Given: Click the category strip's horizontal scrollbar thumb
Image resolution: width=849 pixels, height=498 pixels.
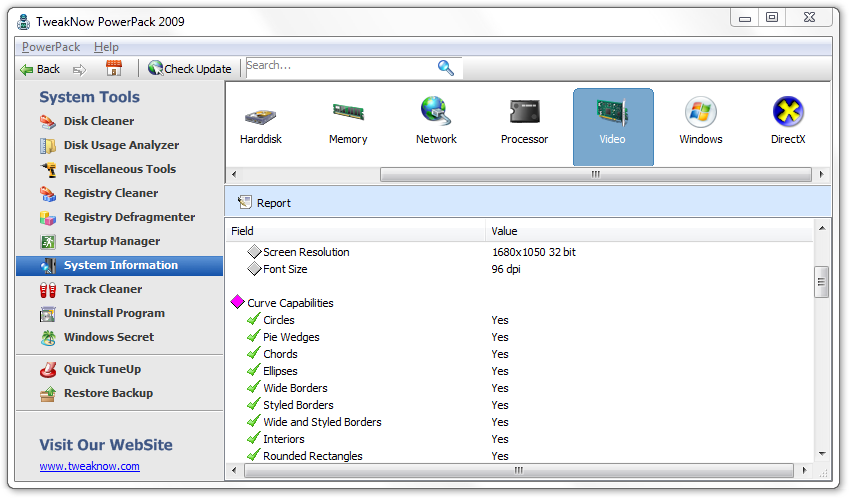Looking at the screenshot, I should pos(596,174).
